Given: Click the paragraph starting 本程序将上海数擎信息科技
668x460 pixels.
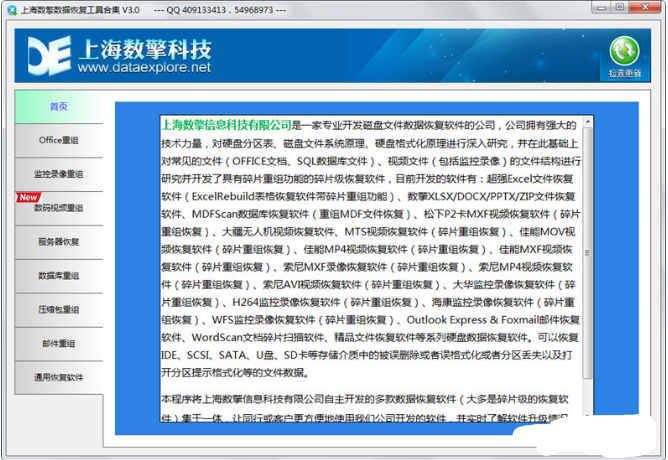Looking at the screenshot, I should 365,408.
